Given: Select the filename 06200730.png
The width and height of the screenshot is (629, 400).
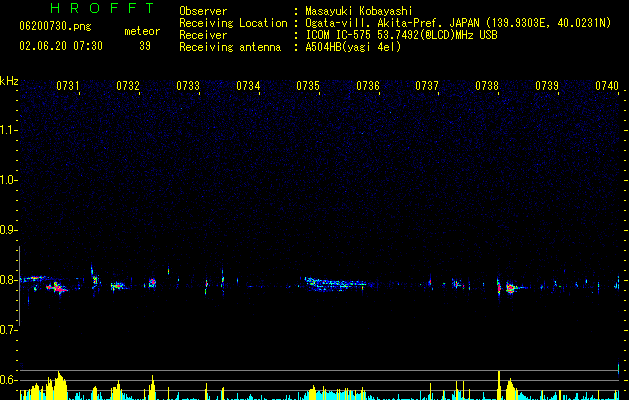Looking at the screenshot, I should pyautogui.click(x=55, y=27).
